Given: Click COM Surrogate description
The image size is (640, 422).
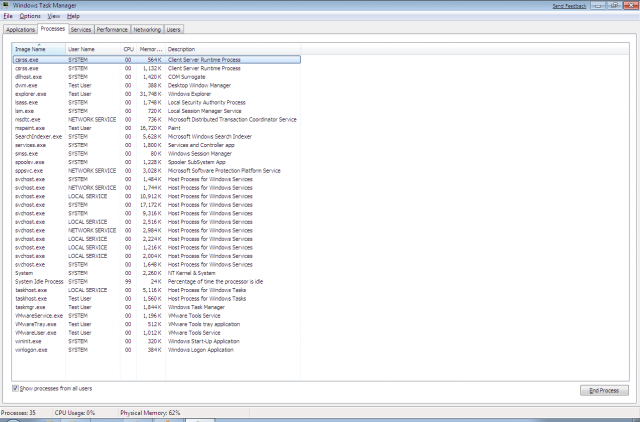Looking at the screenshot, I should pos(187,77).
